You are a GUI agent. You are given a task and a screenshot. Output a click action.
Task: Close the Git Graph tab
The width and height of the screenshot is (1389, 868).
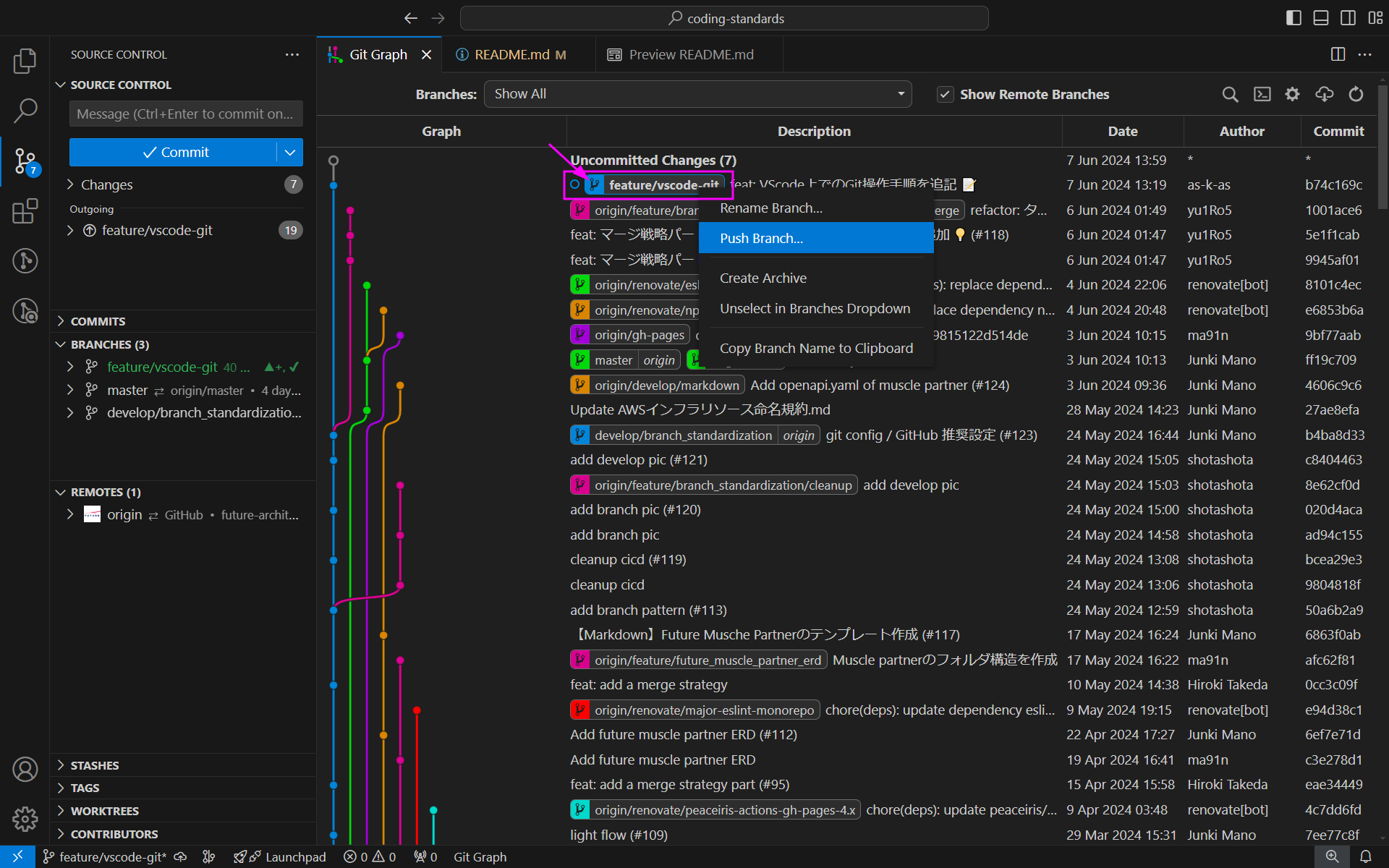pos(427,54)
